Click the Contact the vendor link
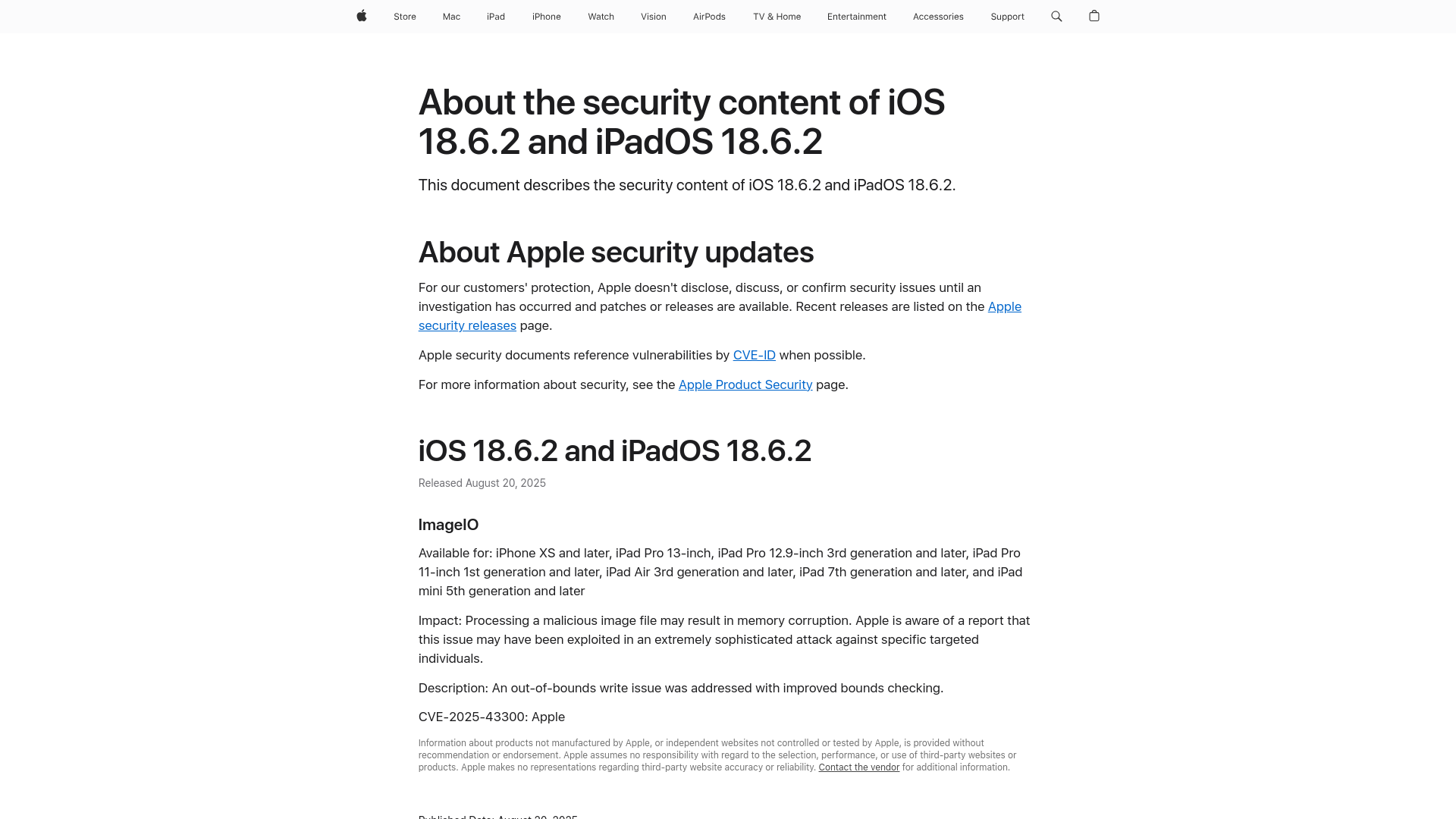 (858, 767)
